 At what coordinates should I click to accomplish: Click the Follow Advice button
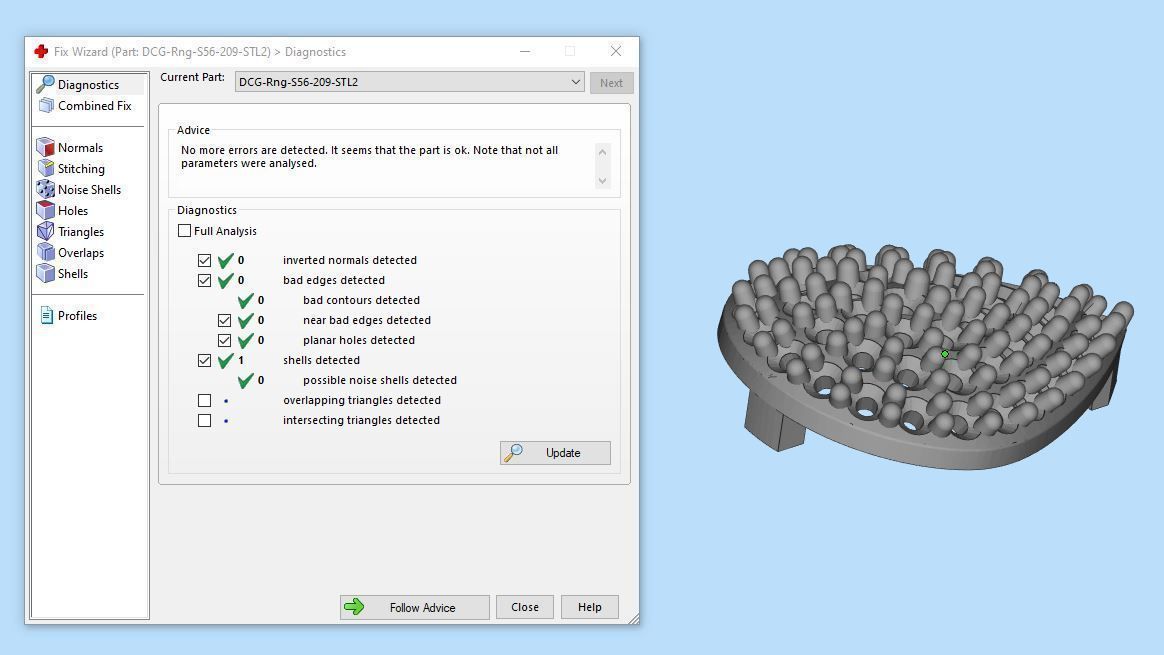click(414, 607)
